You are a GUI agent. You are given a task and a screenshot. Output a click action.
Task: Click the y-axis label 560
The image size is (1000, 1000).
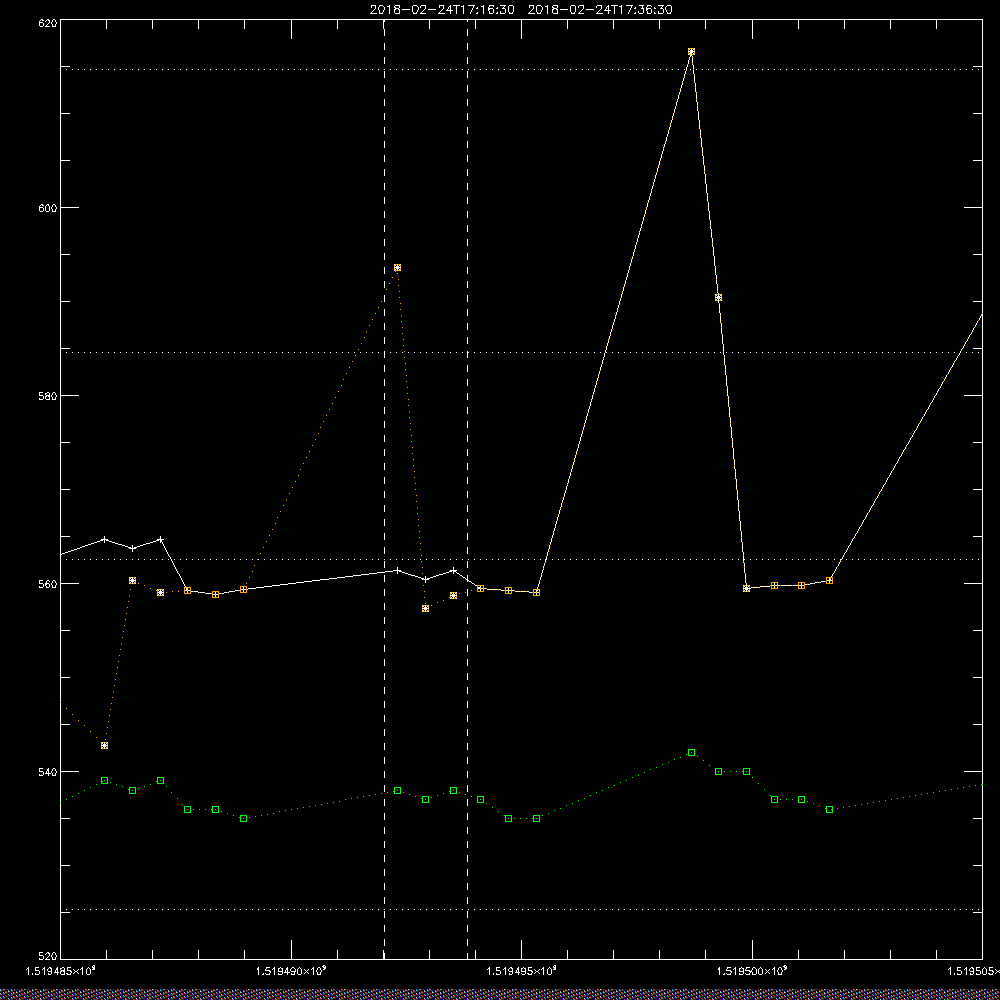click(49, 584)
